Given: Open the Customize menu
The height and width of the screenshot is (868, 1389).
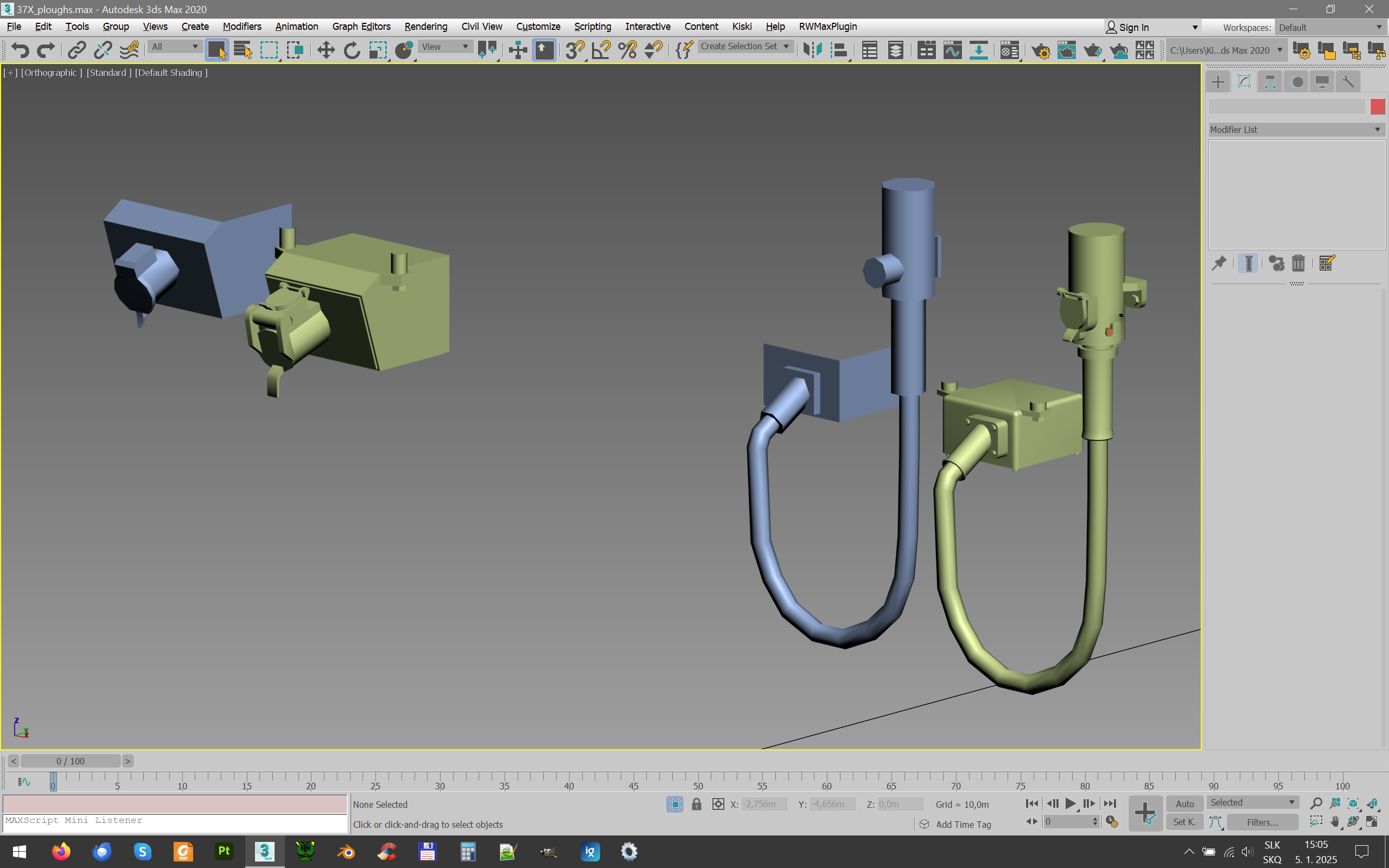Looking at the screenshot, I should point(538,27).
